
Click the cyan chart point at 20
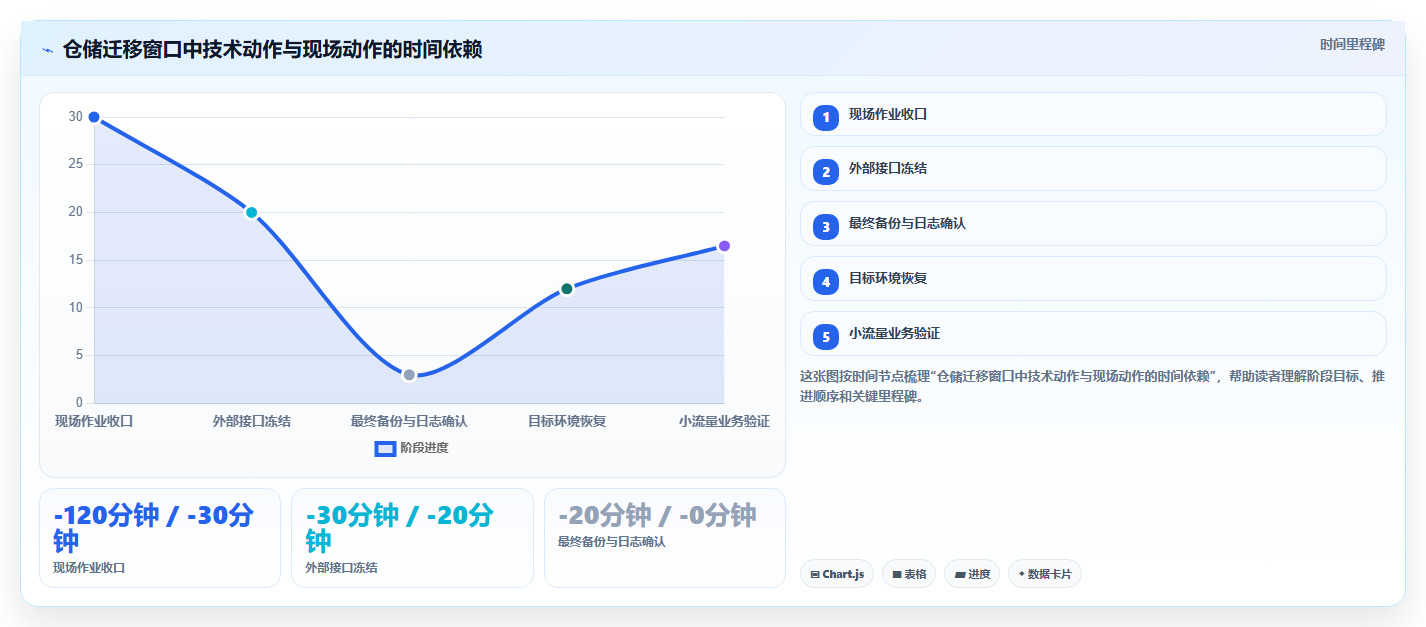[x=252, y=212]
